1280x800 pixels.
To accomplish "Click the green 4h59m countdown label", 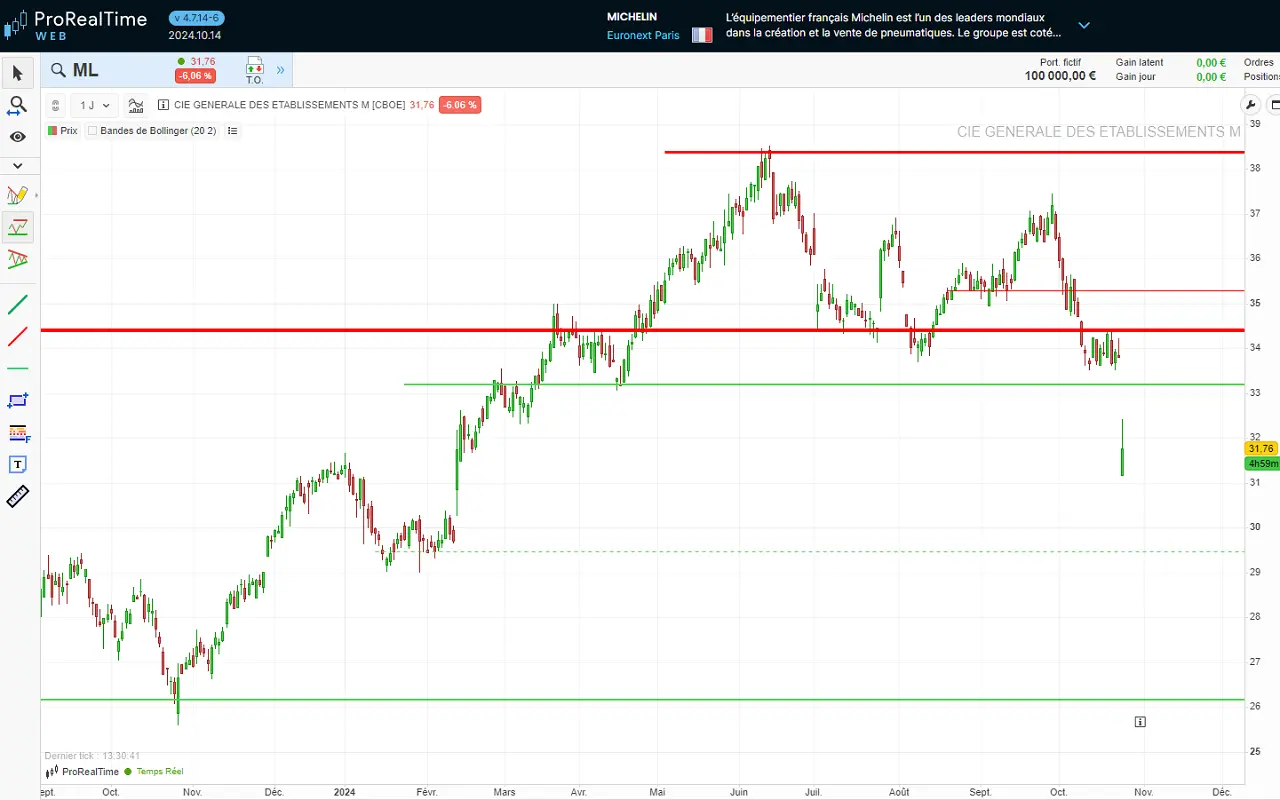I will [1261, 463].
